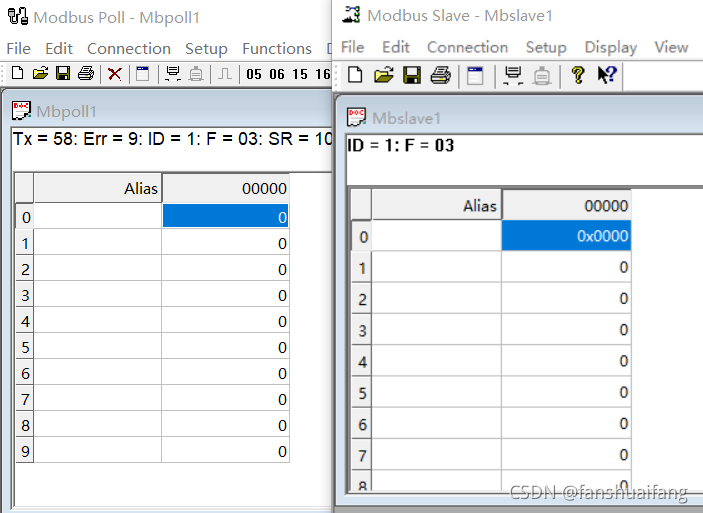Select value cell of row 1 in Mbslave1

566,267
